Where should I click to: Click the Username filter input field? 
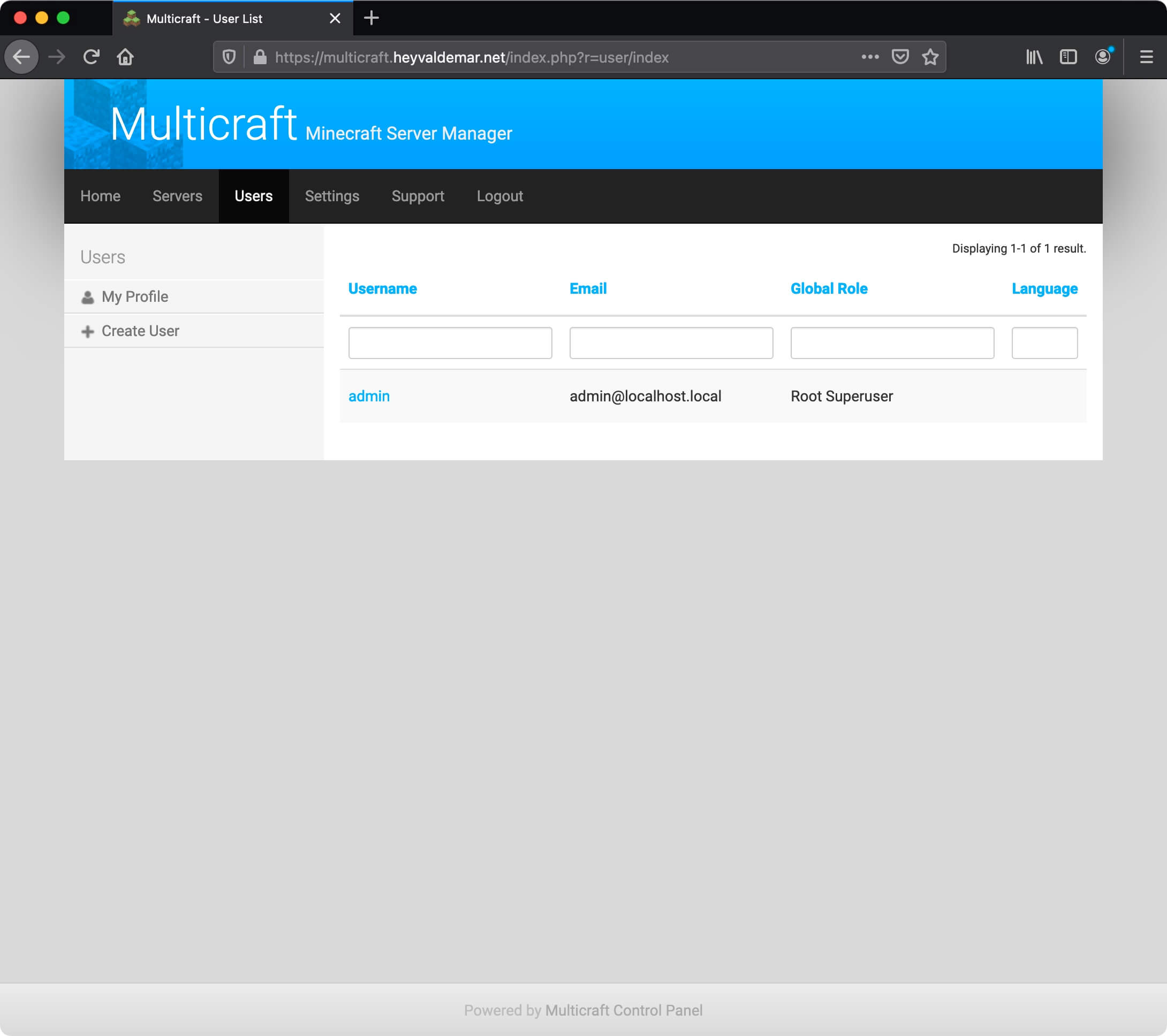pyautogui.click(x=450, y=343)
